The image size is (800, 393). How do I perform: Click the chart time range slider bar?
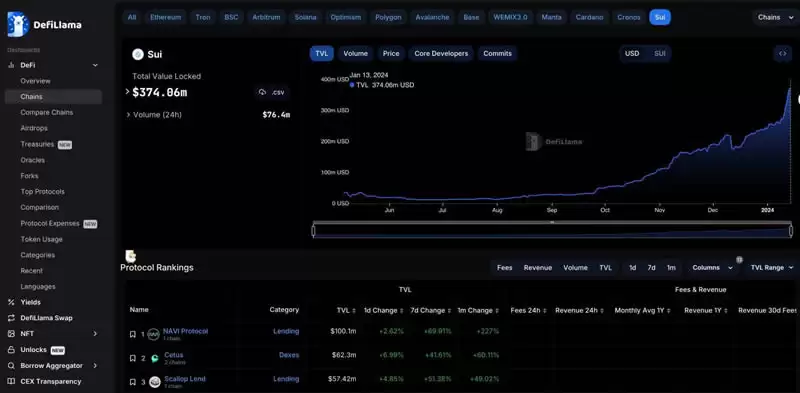pyautogui.click(x=552, y=231)
